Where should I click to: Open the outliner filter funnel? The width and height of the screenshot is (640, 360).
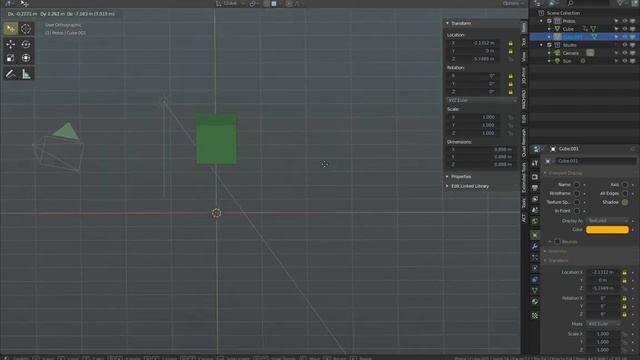620,3
